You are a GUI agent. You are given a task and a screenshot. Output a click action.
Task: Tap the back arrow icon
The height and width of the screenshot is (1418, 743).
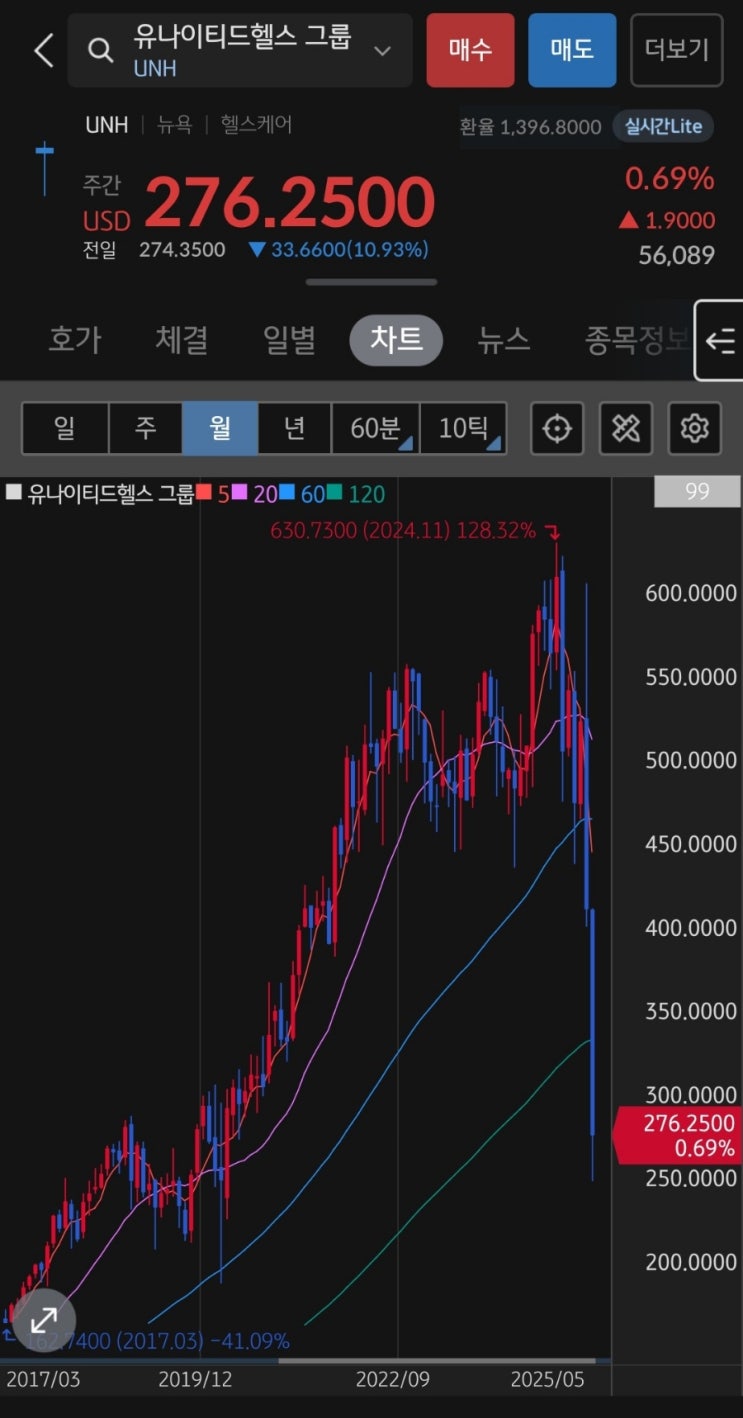pos(43,50)
